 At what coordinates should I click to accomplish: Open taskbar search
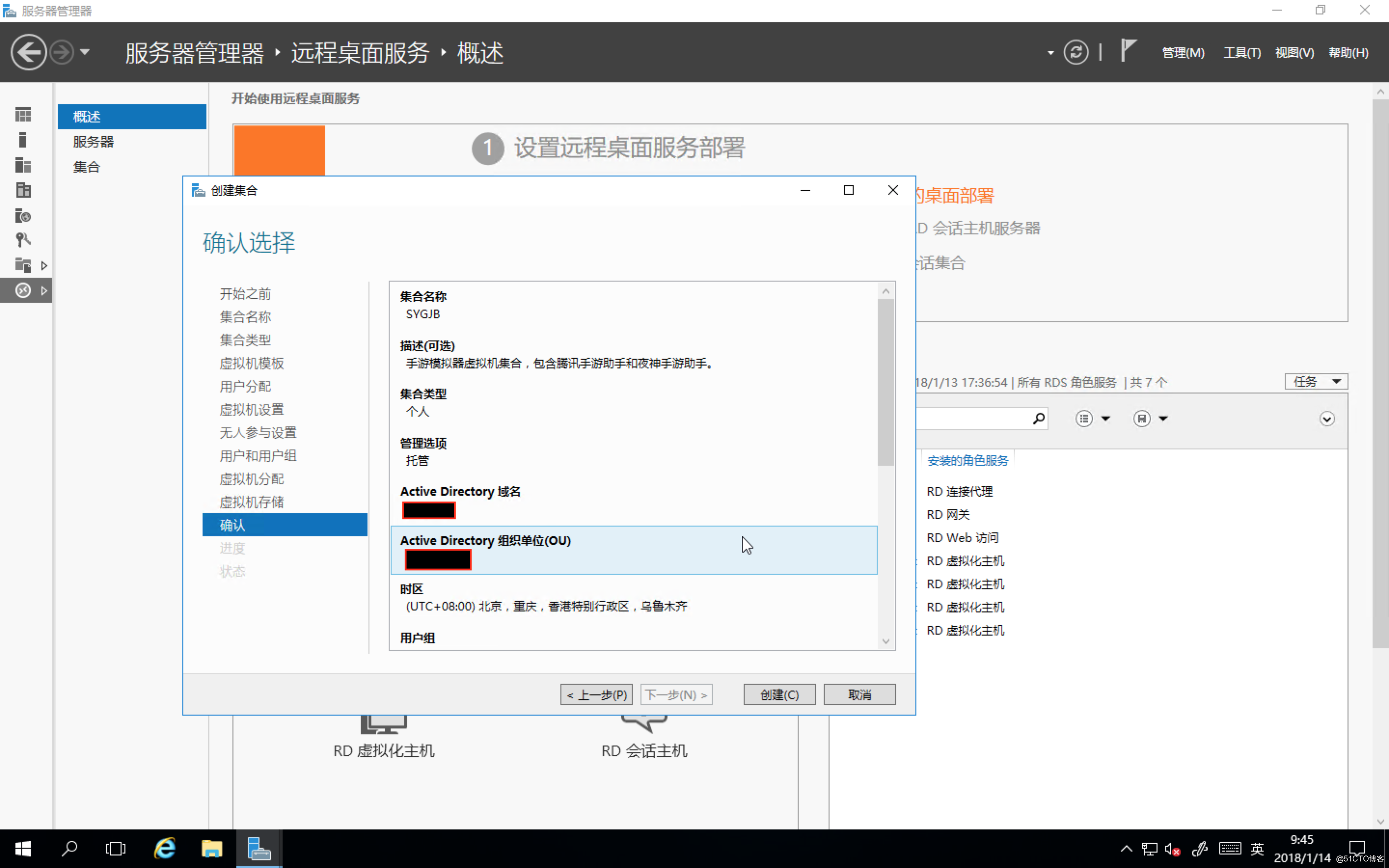pos(69,849)
